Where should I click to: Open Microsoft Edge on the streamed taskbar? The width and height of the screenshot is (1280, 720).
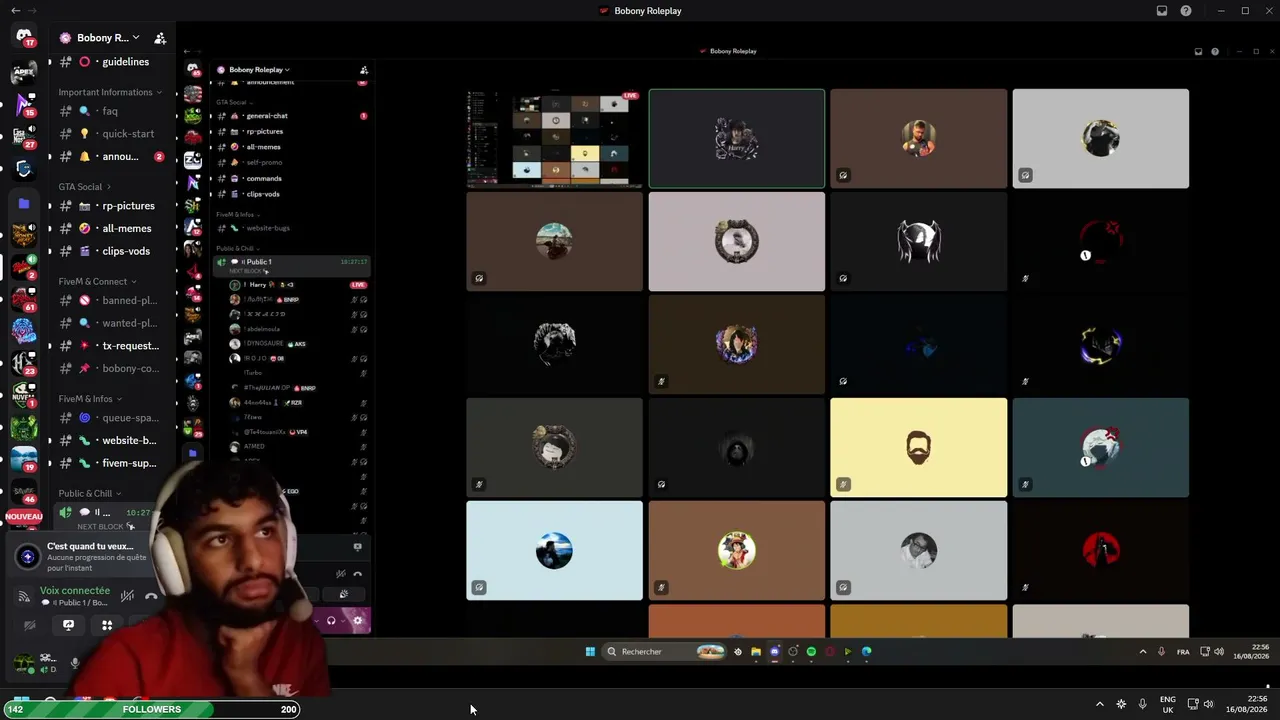point(867,652)
